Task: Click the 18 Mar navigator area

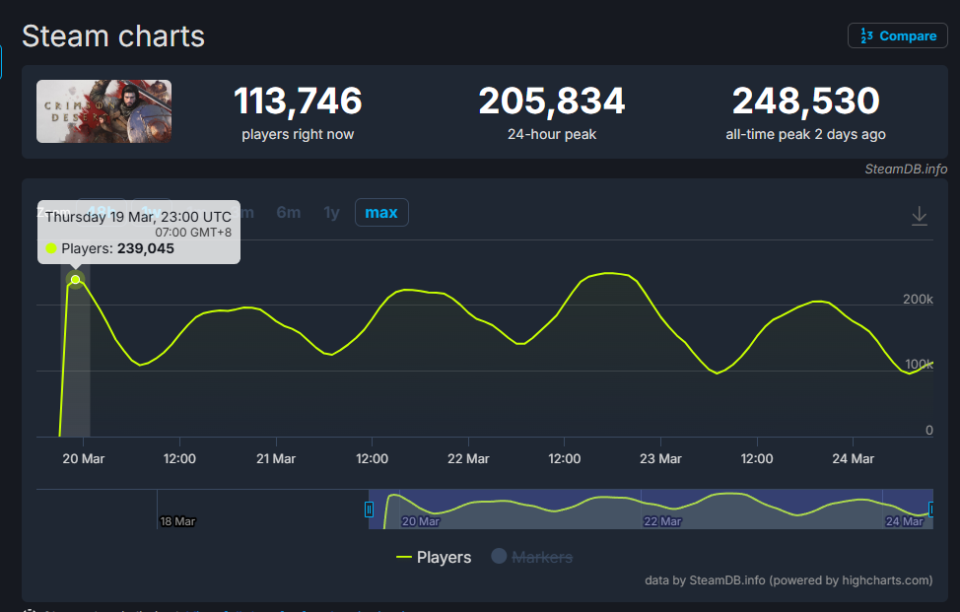Action: pos(178,521)
